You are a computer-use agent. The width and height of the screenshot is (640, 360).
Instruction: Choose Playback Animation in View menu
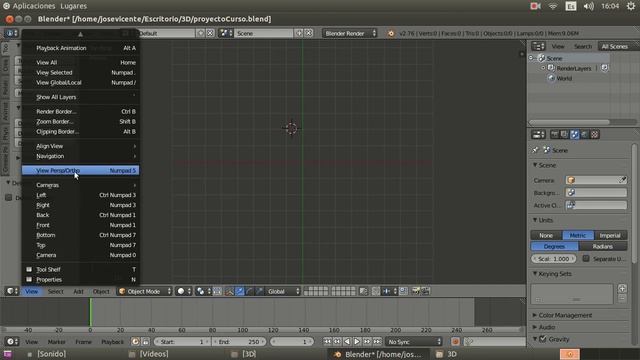pyautogui.click(x=80, y=48)
